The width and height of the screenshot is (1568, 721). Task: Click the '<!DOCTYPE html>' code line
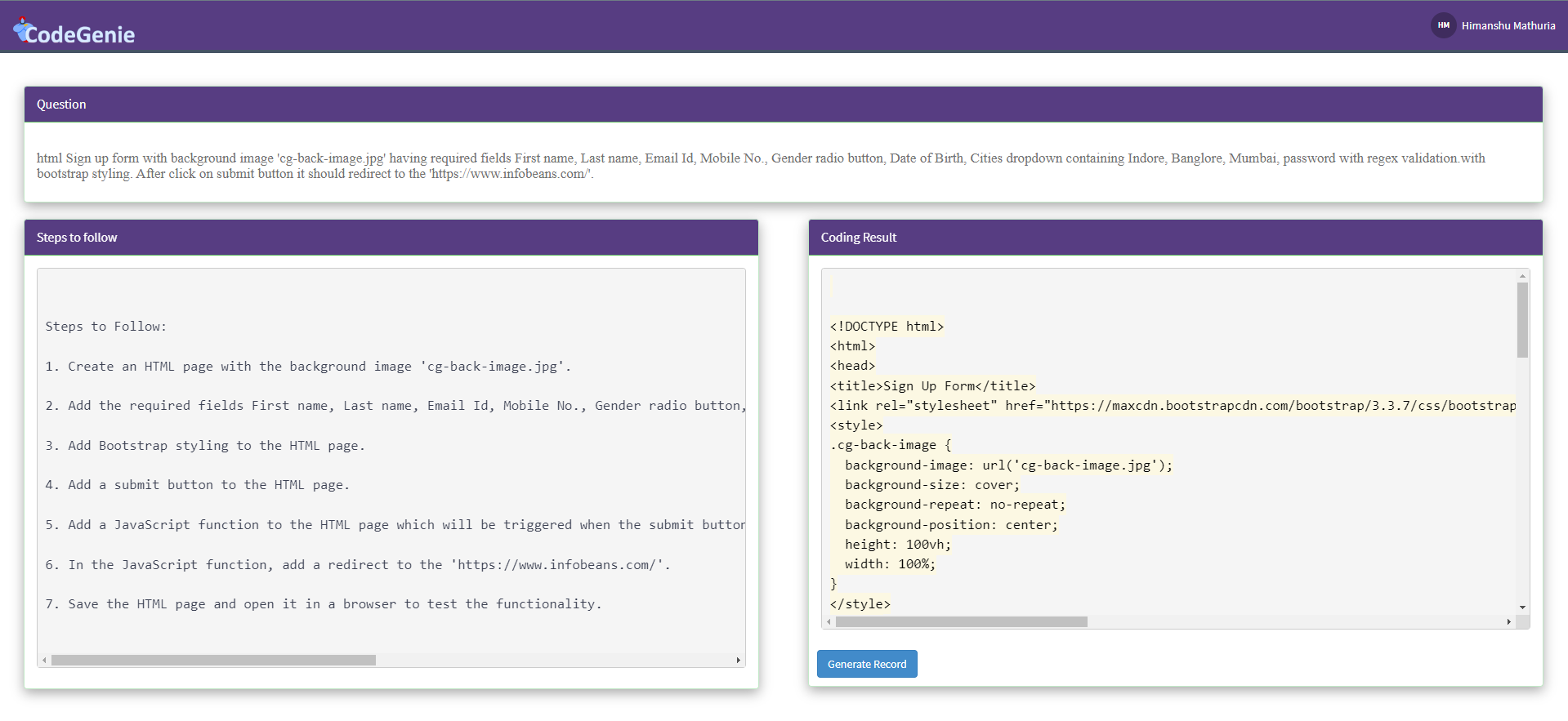coord(887,327)
